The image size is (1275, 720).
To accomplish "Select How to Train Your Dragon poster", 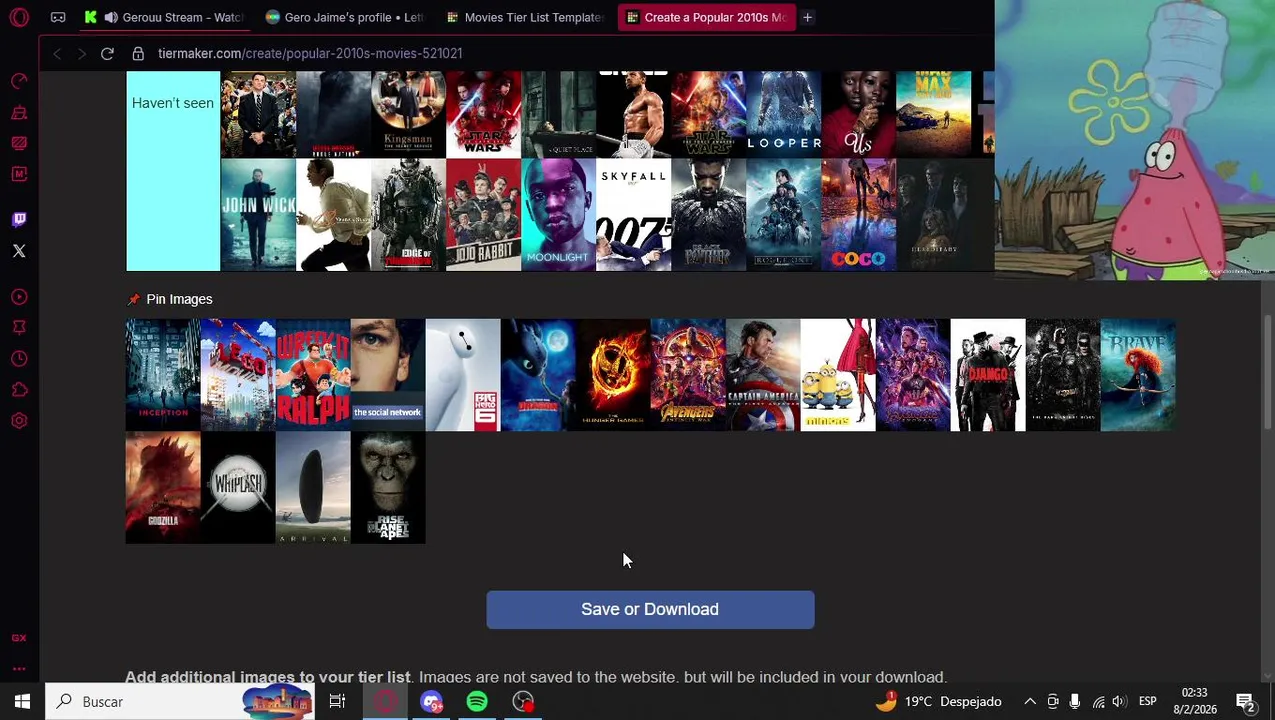I will [538, 375].
